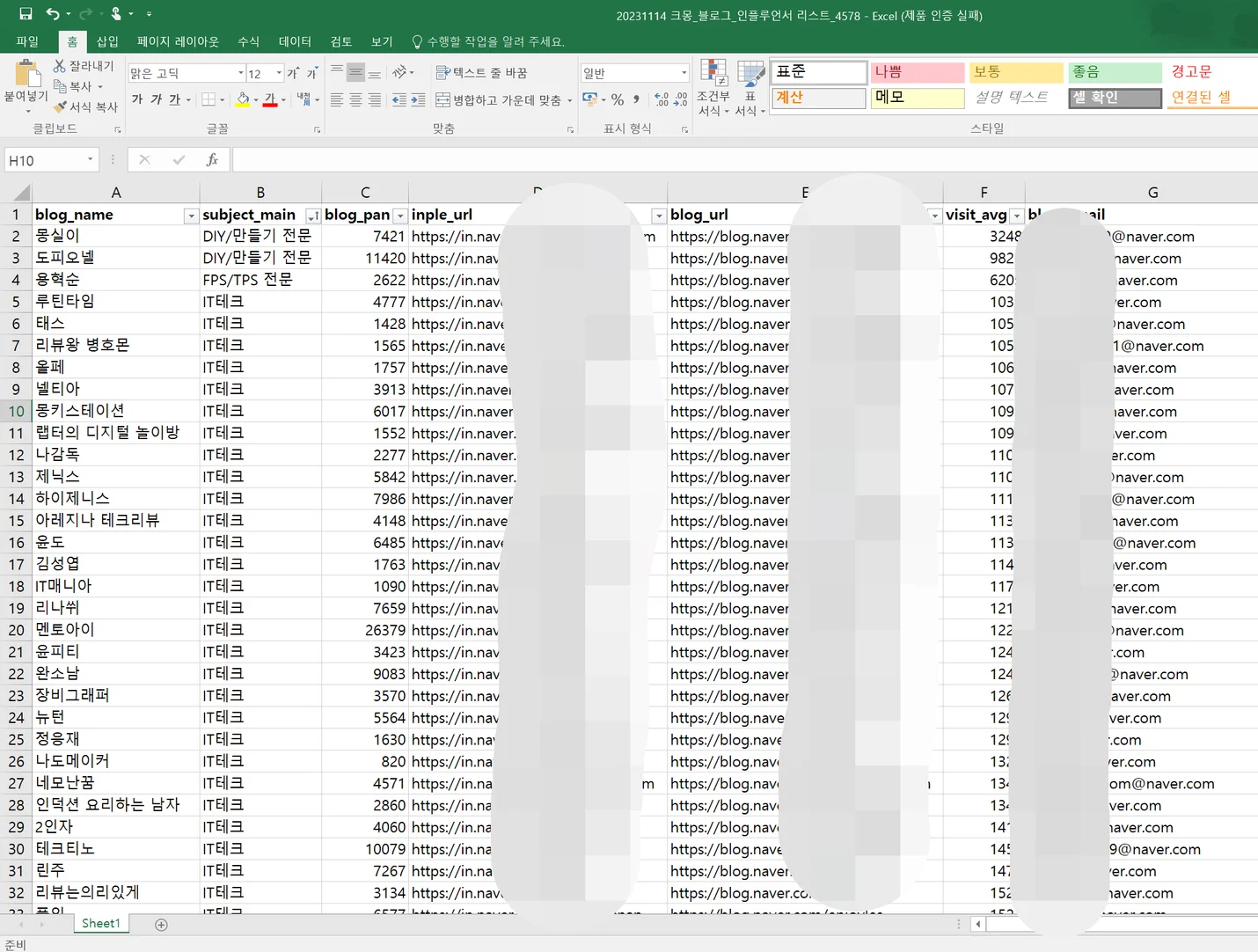Apply the 나쁨 cell style
Screen dimensions: 1258x952
918,72
